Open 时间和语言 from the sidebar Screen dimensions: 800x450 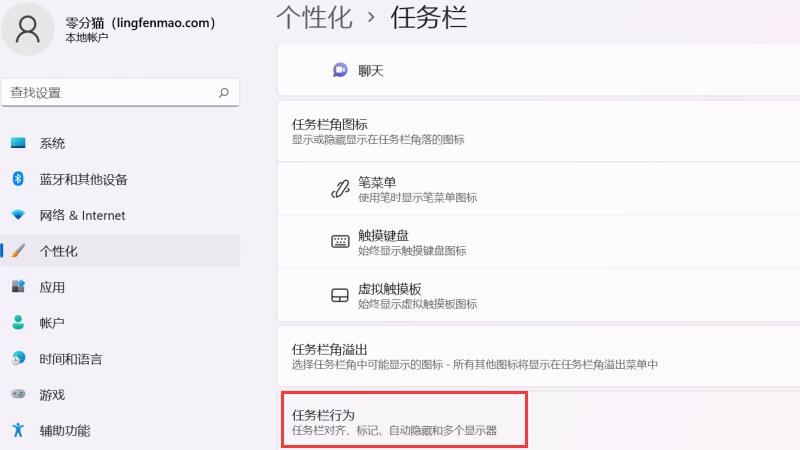click(71, 359)
